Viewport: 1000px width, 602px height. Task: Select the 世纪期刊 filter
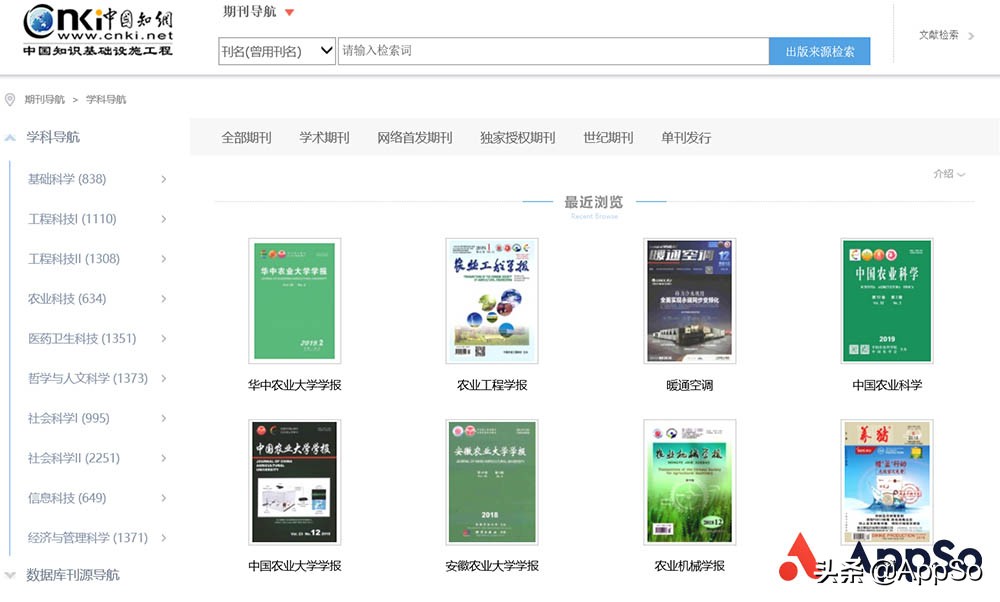(607, 137)
